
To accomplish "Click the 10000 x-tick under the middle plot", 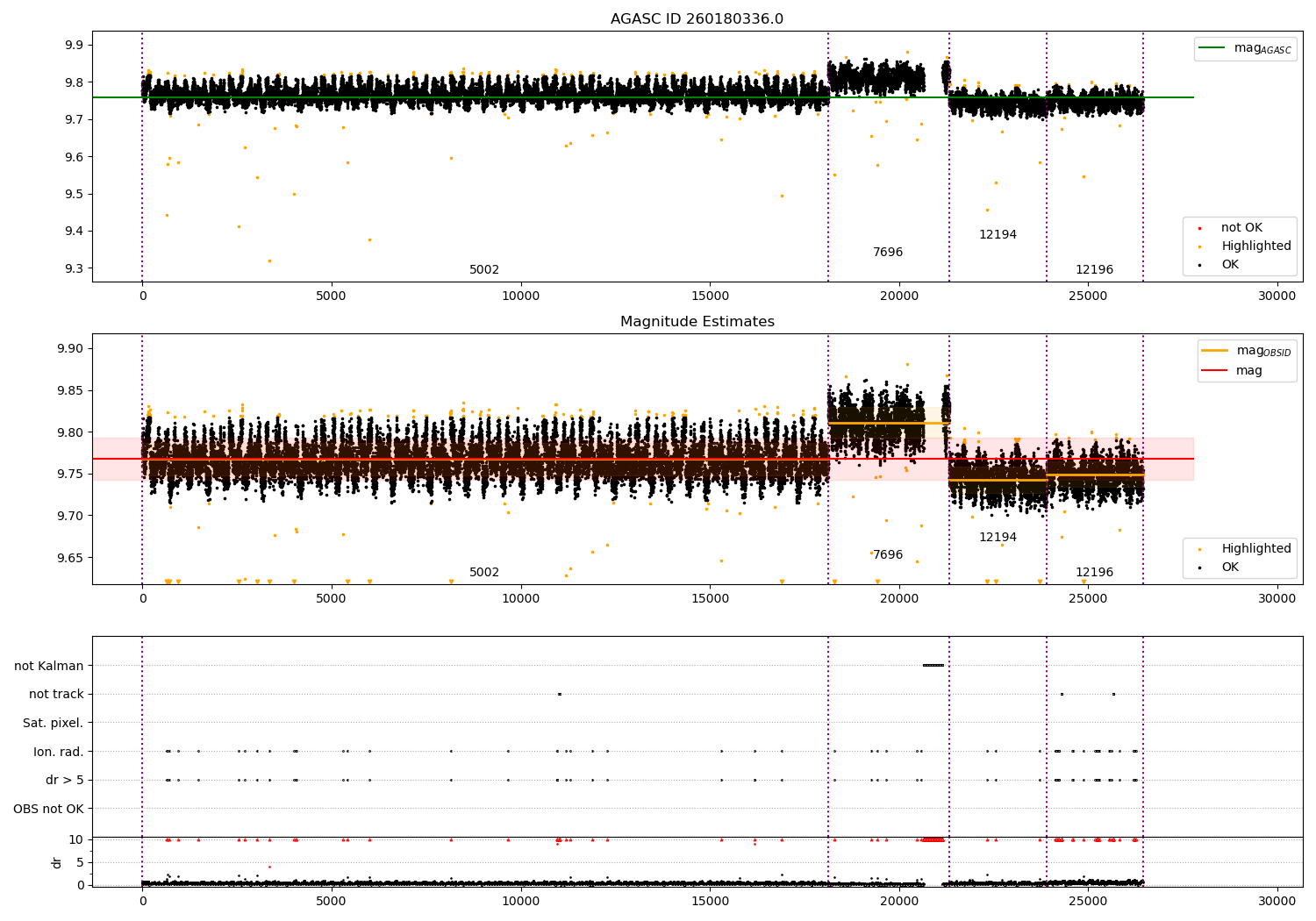I will click(x=521, y=599).
